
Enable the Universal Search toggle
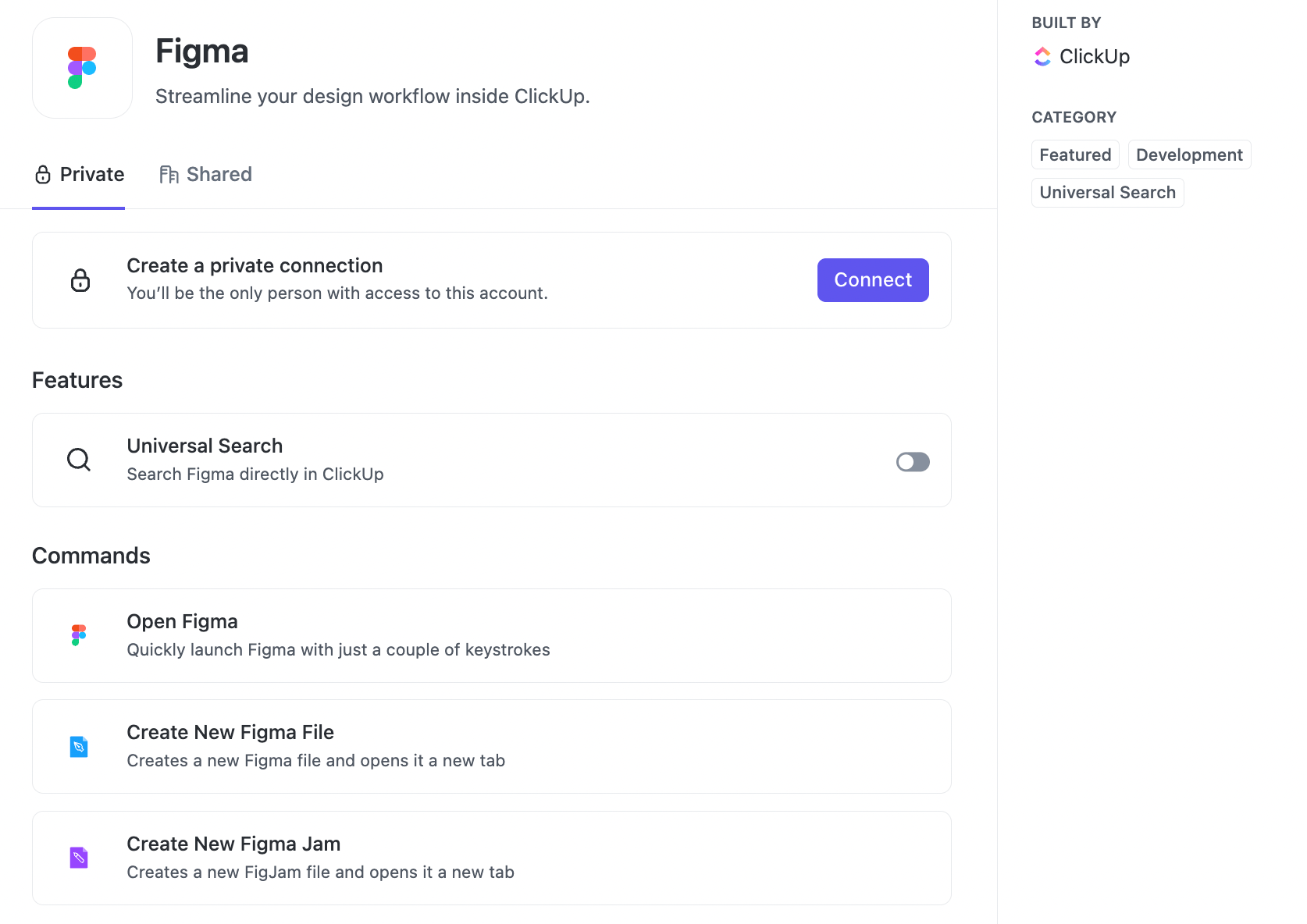point(912,462)
